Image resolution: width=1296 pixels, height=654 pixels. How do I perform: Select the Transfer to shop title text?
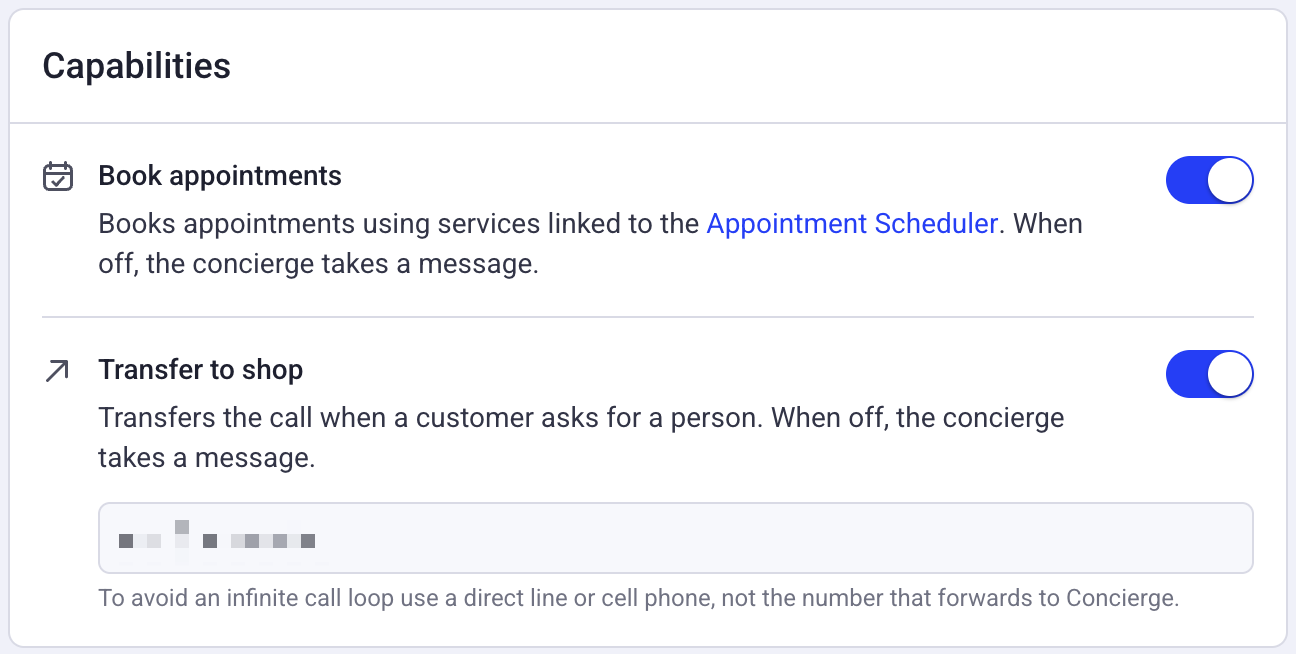pos(200,370)
